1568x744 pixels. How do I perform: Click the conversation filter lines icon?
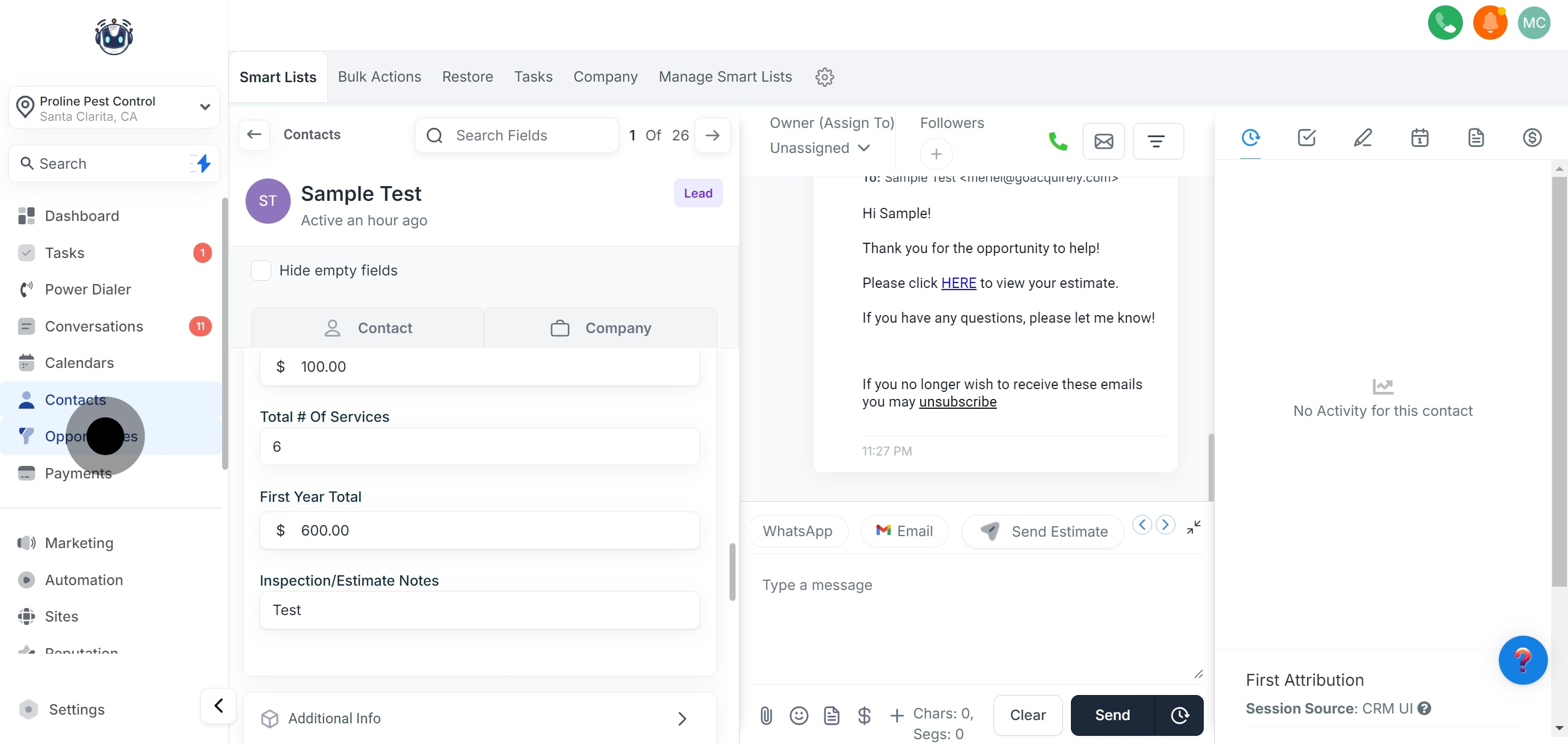coord(1156,141)
